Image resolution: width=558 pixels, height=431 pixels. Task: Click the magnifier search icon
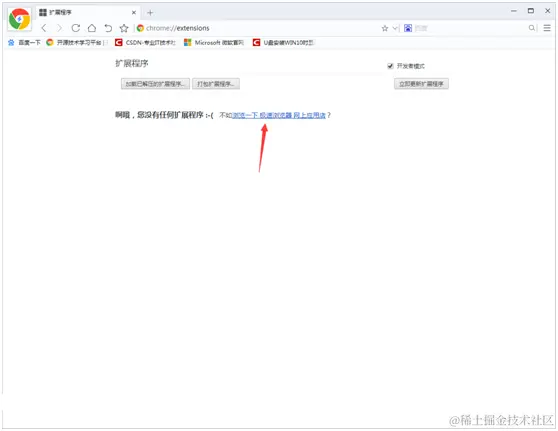point(532,28)
